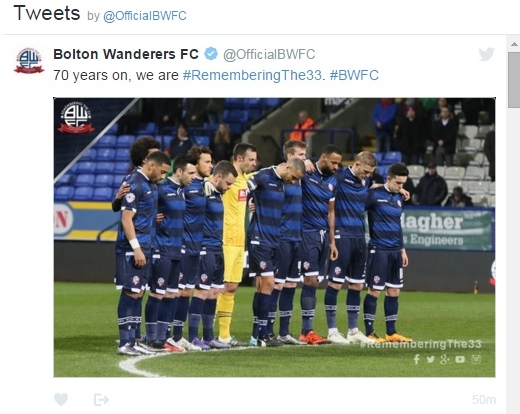Click the Bolton Wanderers crest avatar
This screenshot has width=520, height=414.
coord(29,60)
